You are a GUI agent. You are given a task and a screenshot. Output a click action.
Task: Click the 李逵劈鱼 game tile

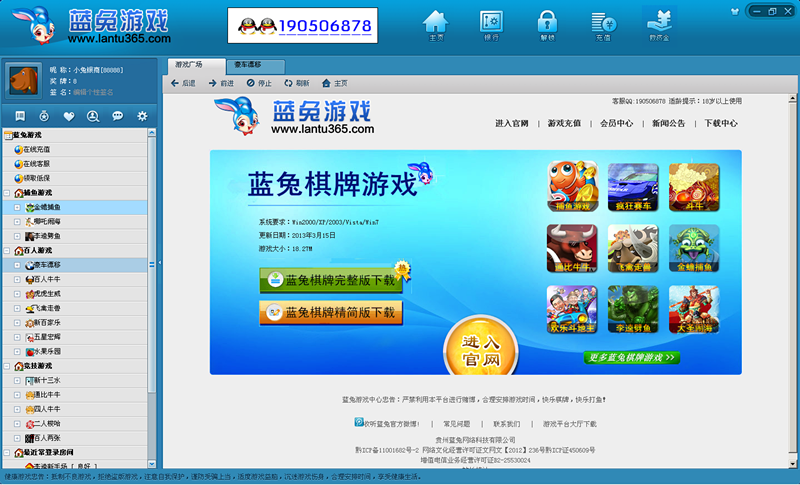633,310
